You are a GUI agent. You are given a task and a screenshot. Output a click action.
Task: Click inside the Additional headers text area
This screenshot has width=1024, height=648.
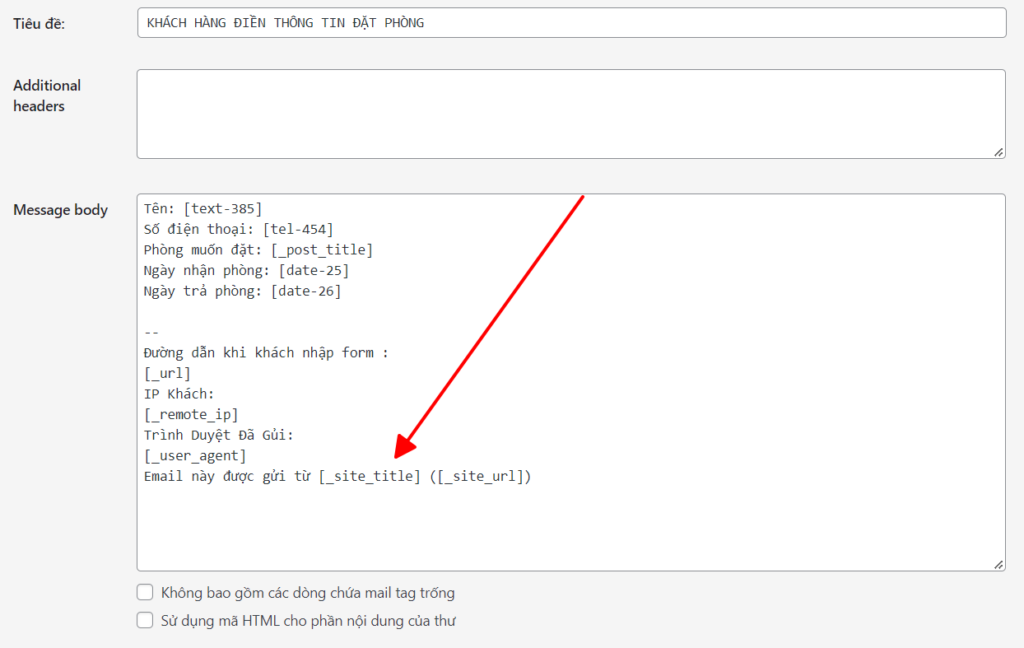570,113
